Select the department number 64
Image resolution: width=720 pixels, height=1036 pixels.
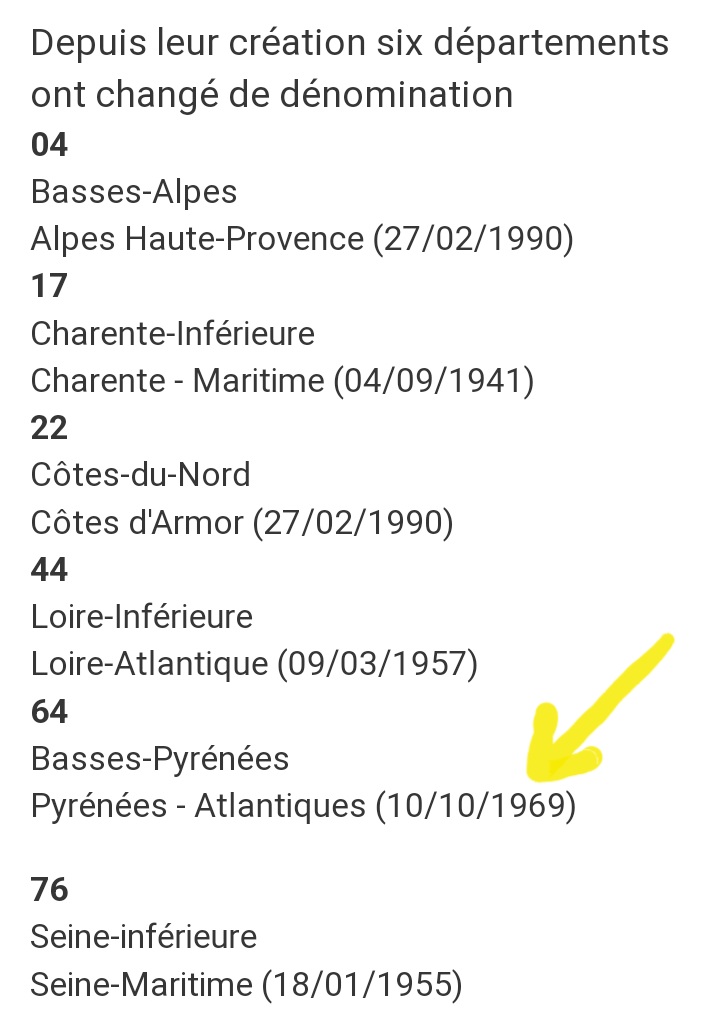click(x=50, y=712)
